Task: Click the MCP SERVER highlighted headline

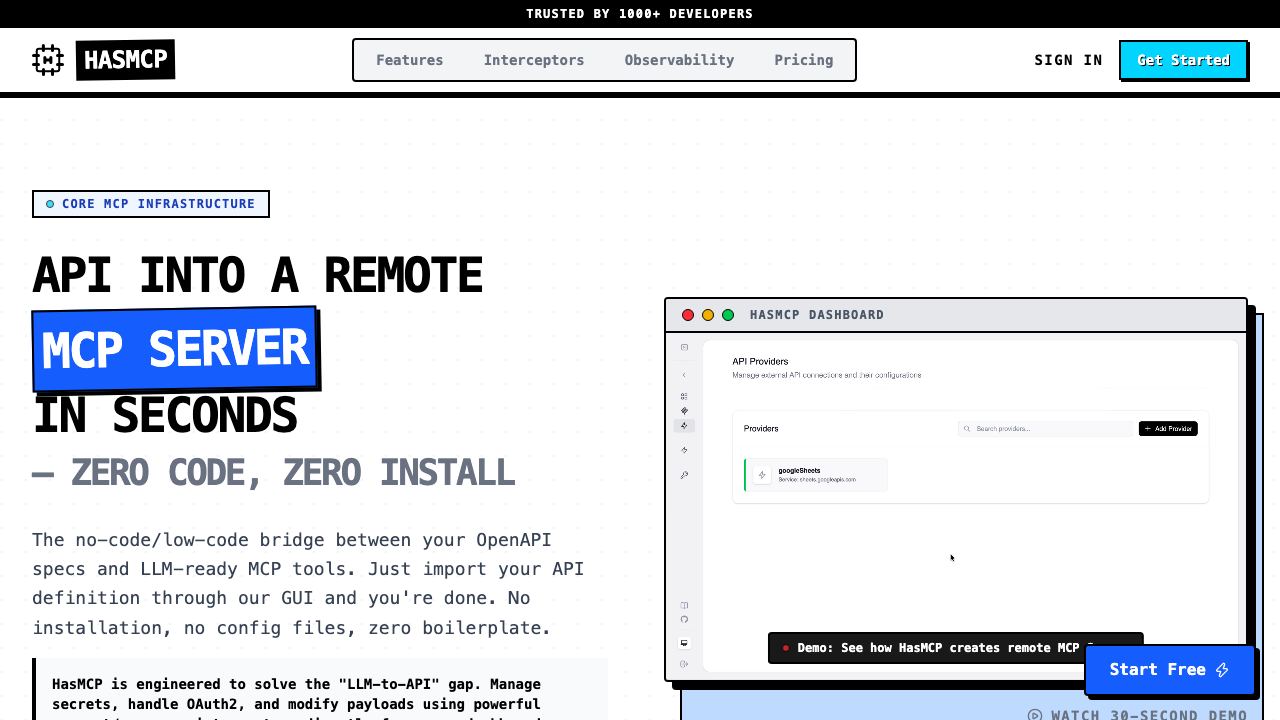Action: [x=176, y=349]
